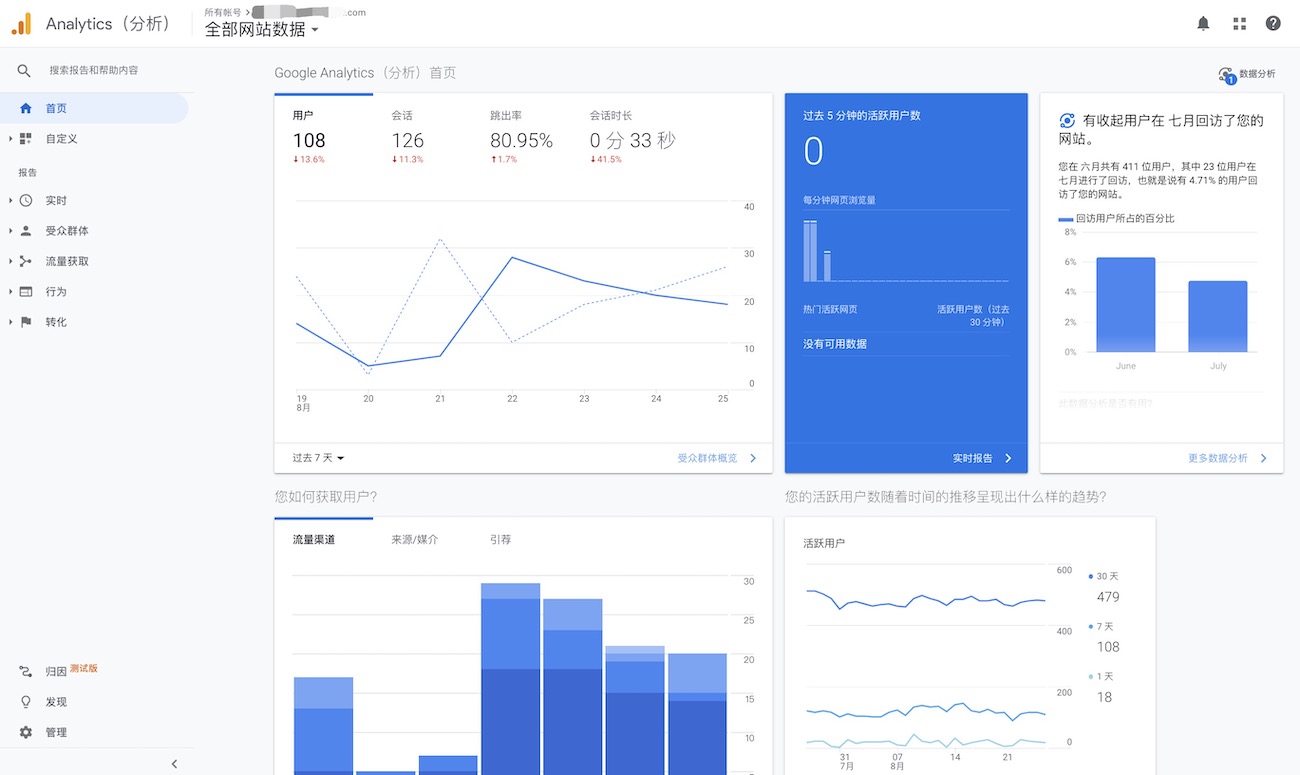The image size is (1300, 775).
Task: Click the 回访用户所占的百分比 legend swatch
Action: point(1066,219)
